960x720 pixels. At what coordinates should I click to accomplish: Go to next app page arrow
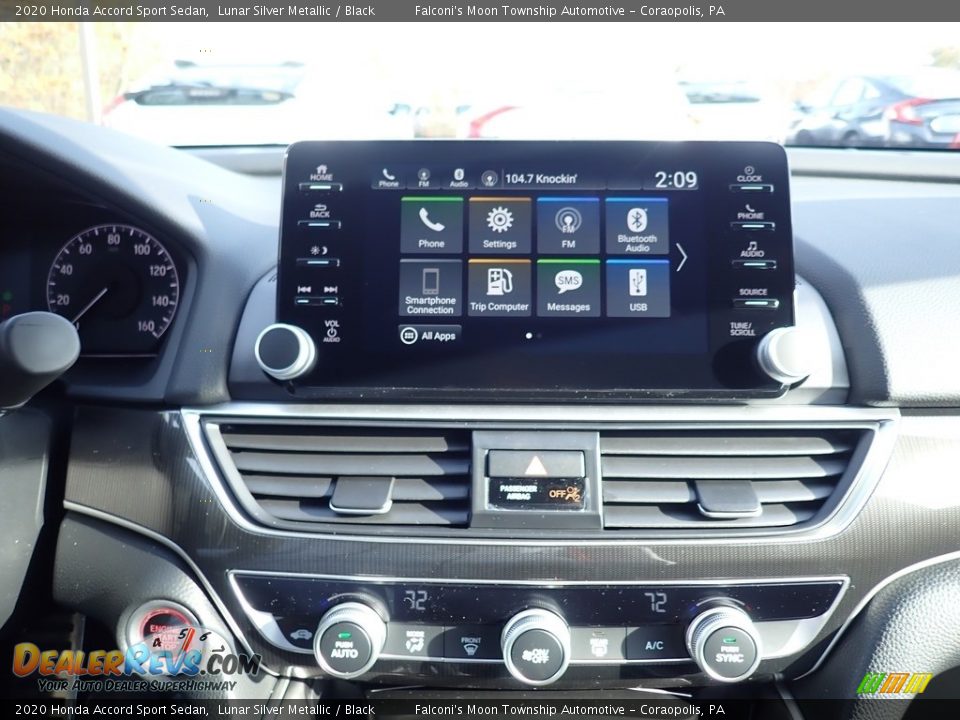[x=681, y=257]
